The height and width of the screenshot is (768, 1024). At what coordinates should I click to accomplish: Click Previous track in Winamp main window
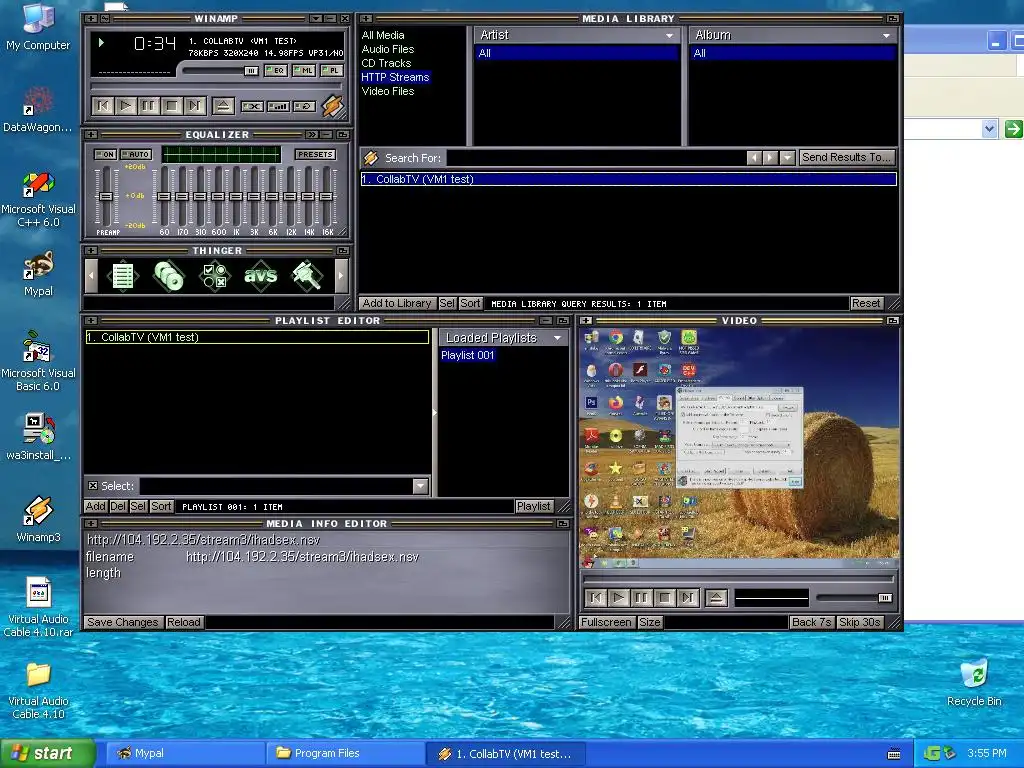point(103,106)
